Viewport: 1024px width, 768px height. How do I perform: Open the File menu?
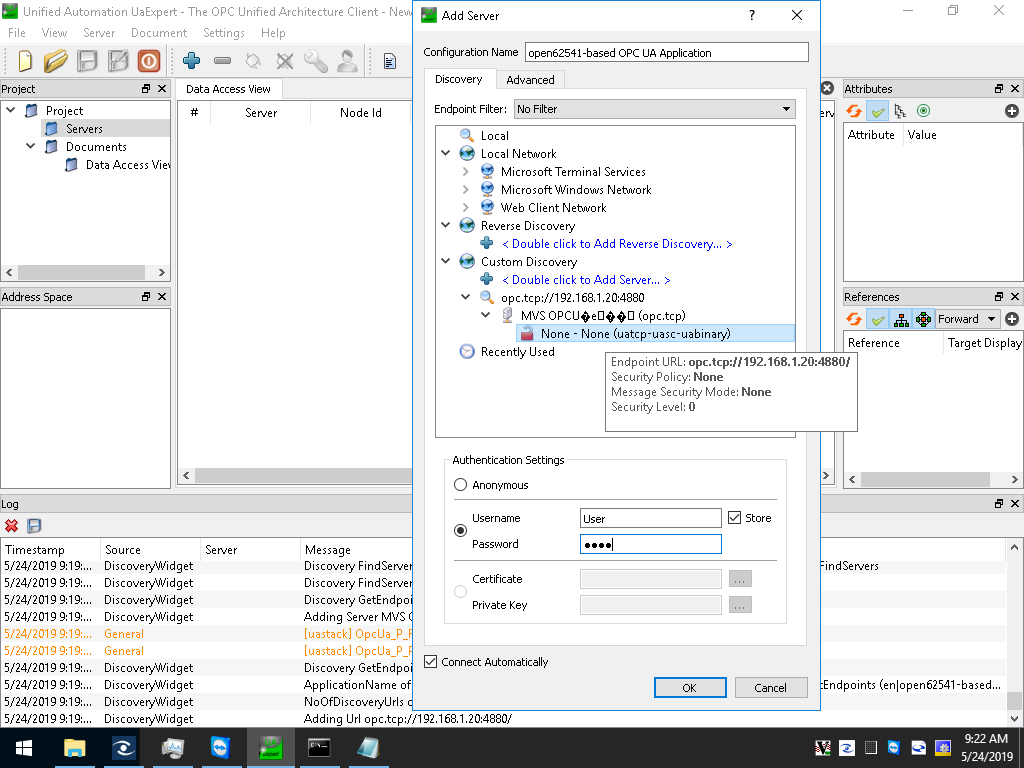coord(17,33)
